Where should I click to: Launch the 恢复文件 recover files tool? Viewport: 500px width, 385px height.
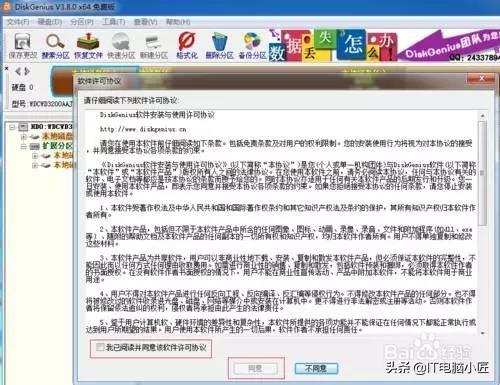click(x=88, y=46)
